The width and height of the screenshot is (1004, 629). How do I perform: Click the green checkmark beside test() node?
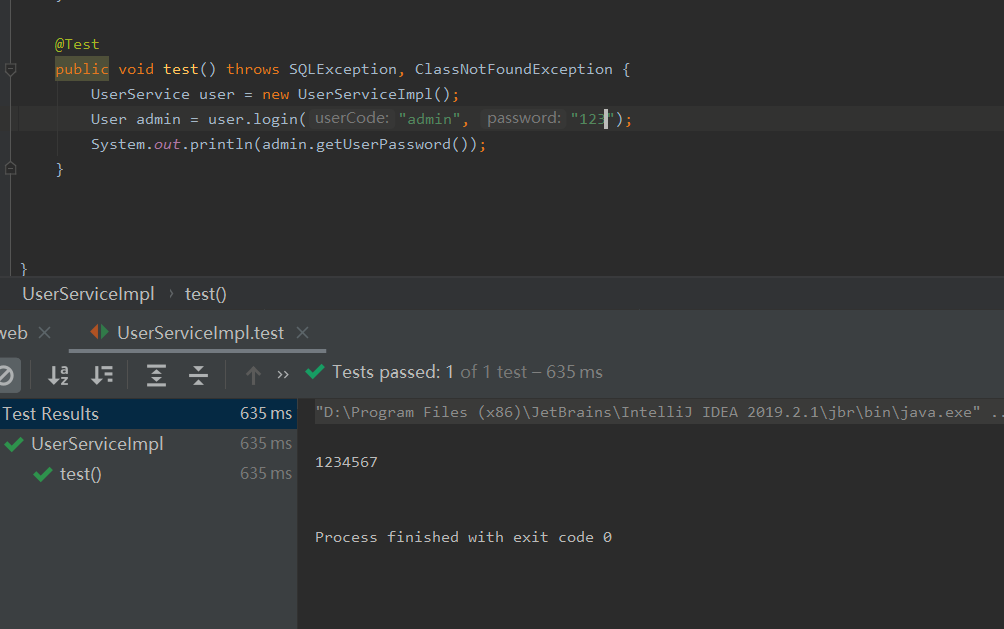pyautogui.click(x=41, y=473)
